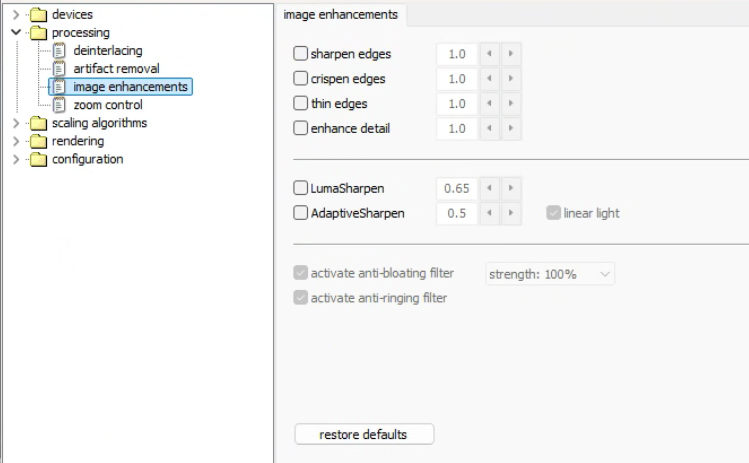
Task: Check the AdaptiveSharpen option
Action: tap(300, 212)
